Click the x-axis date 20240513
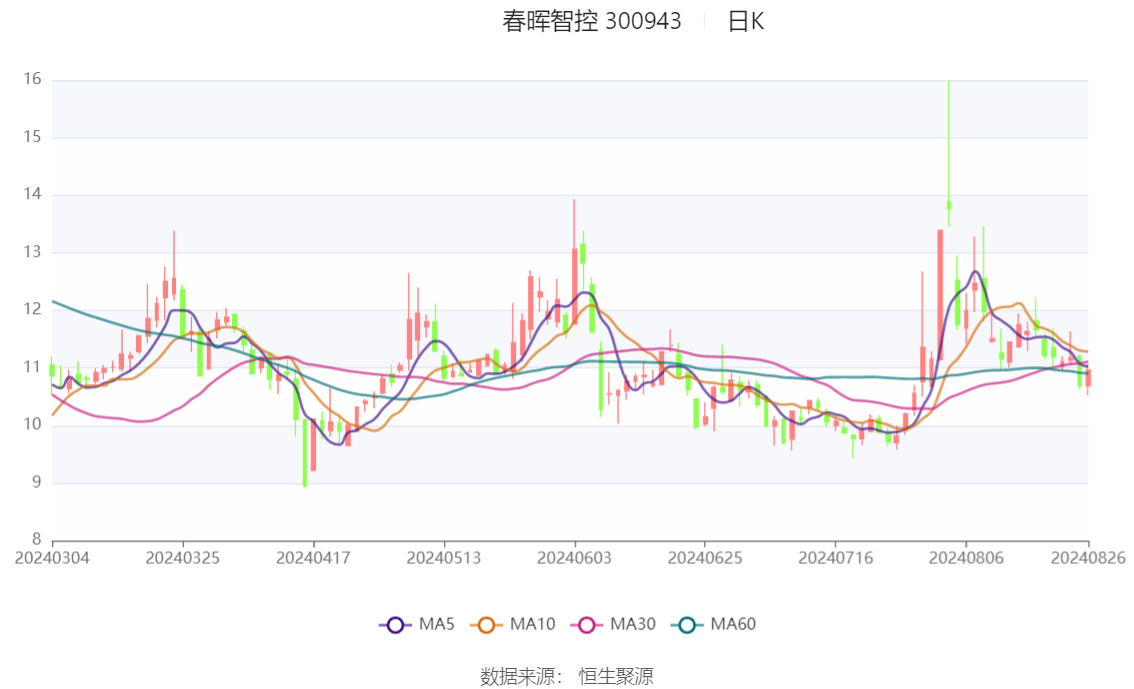This screenshot has width=1134, height=689. (x=443, y=558)
